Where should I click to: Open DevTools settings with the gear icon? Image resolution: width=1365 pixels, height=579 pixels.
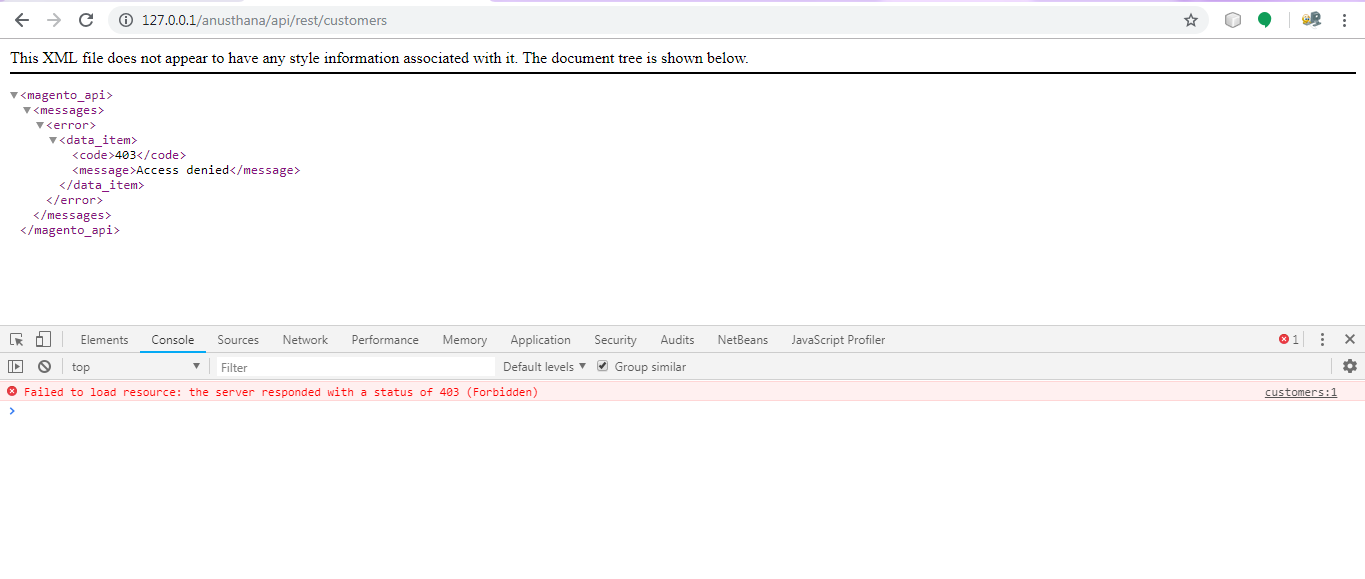[1349, 366]
